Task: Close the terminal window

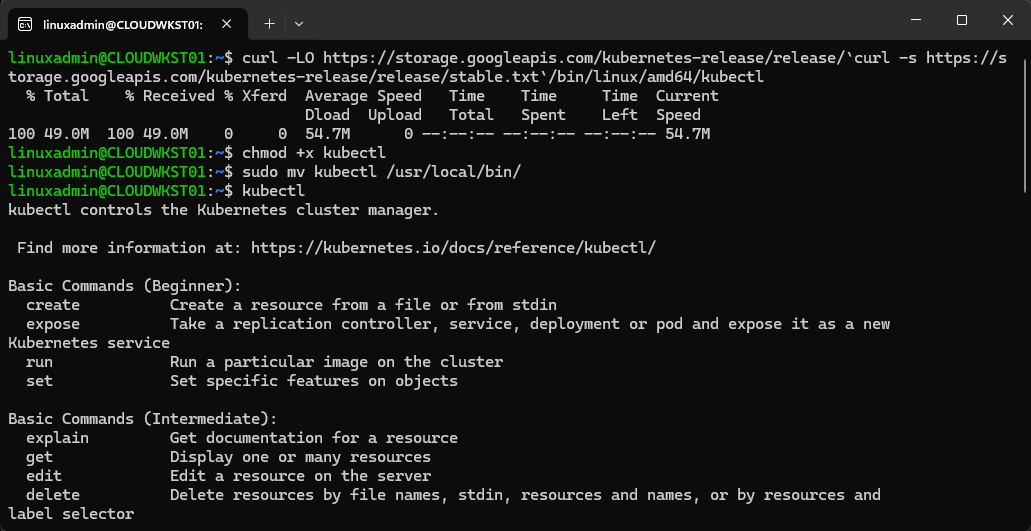Action: [x=1007, y=20]
